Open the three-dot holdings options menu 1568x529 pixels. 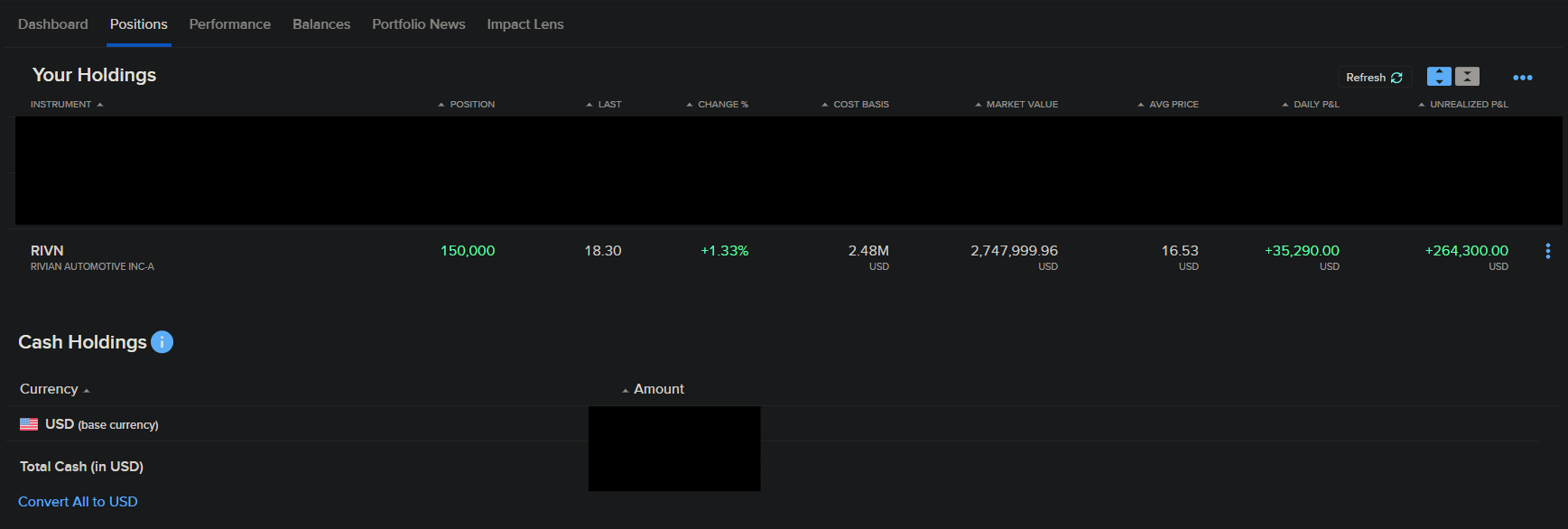tap(1523, 78)
